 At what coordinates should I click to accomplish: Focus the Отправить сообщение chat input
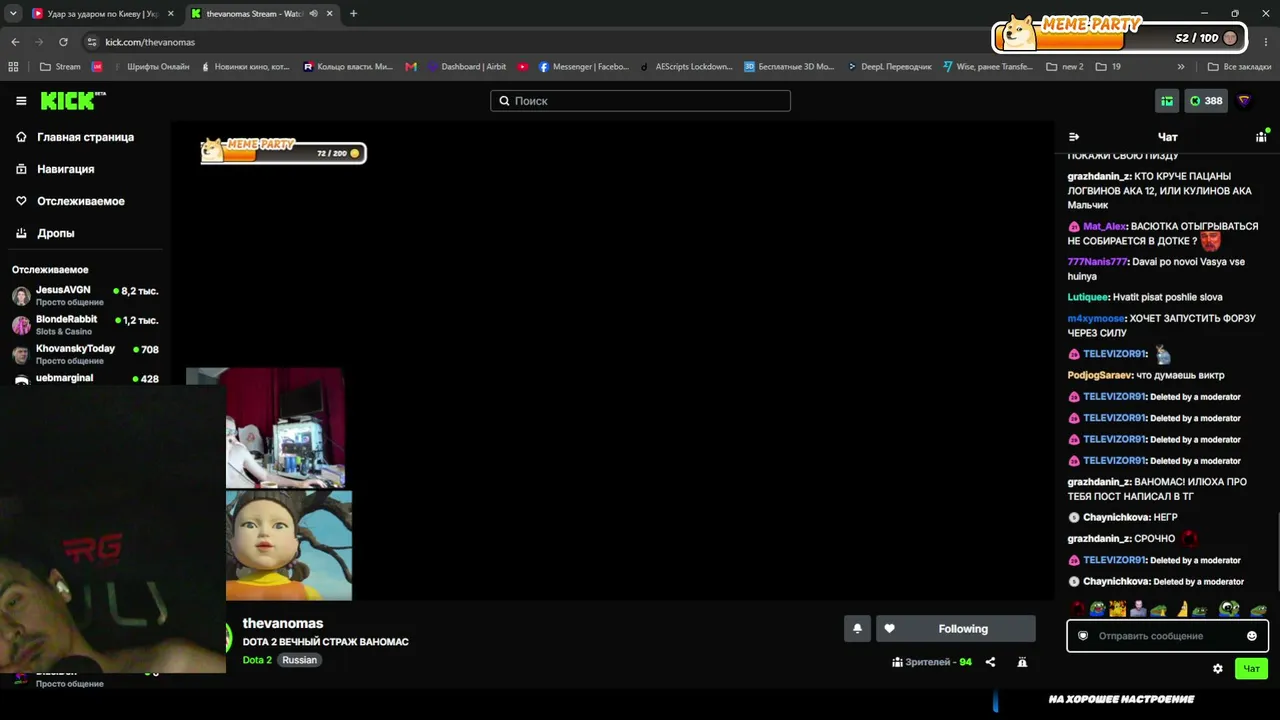[1167, 636]
